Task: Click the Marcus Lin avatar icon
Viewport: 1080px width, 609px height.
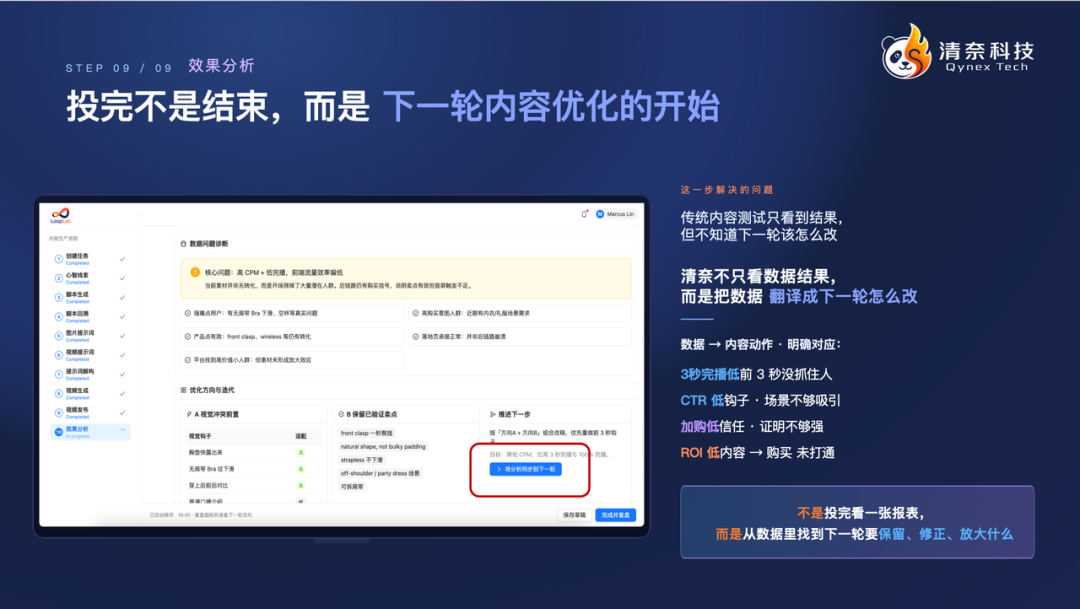Action: pos(600,214)
